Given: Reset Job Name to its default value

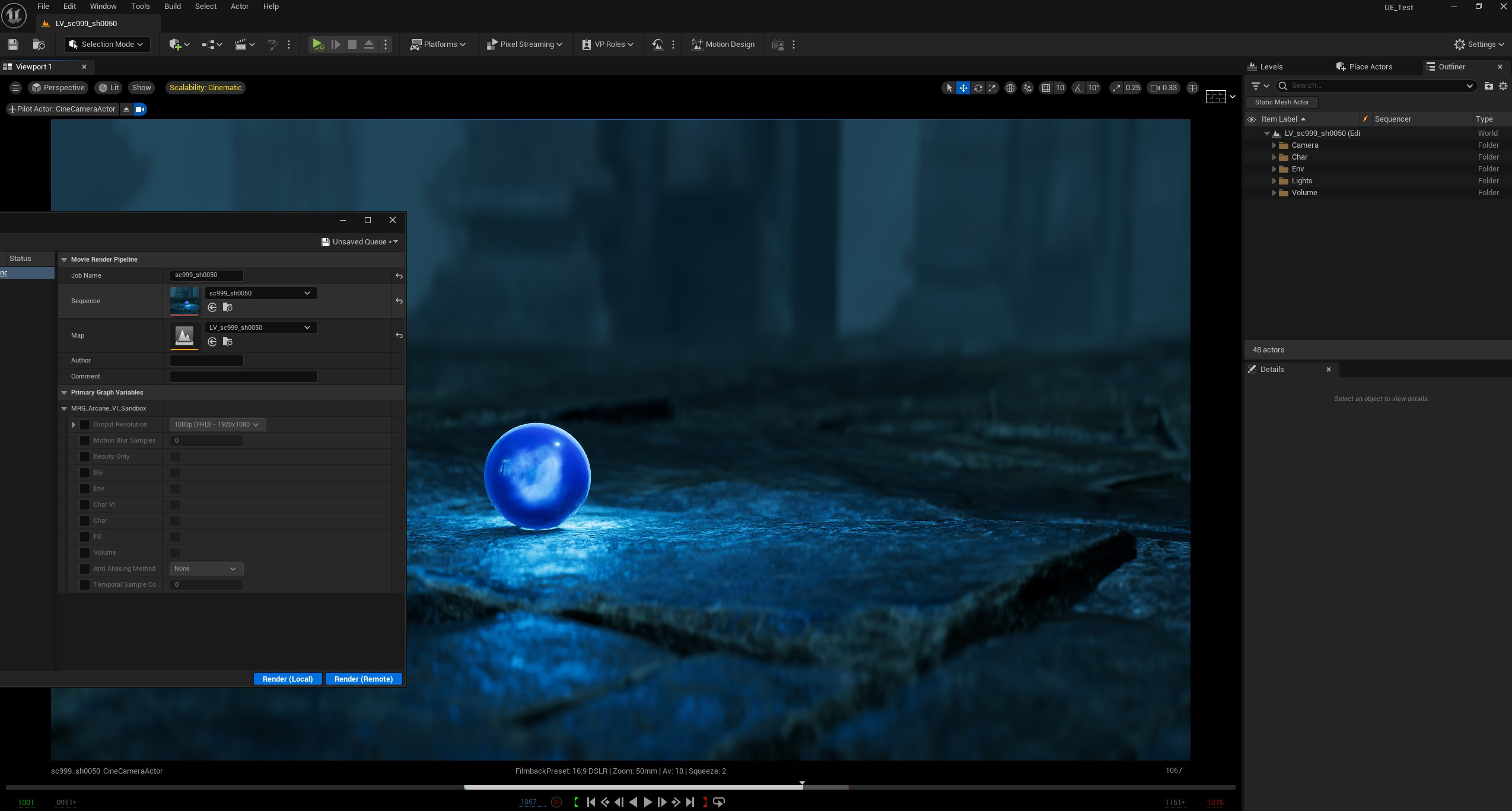Looking at the screenshot, I should 399,276.
